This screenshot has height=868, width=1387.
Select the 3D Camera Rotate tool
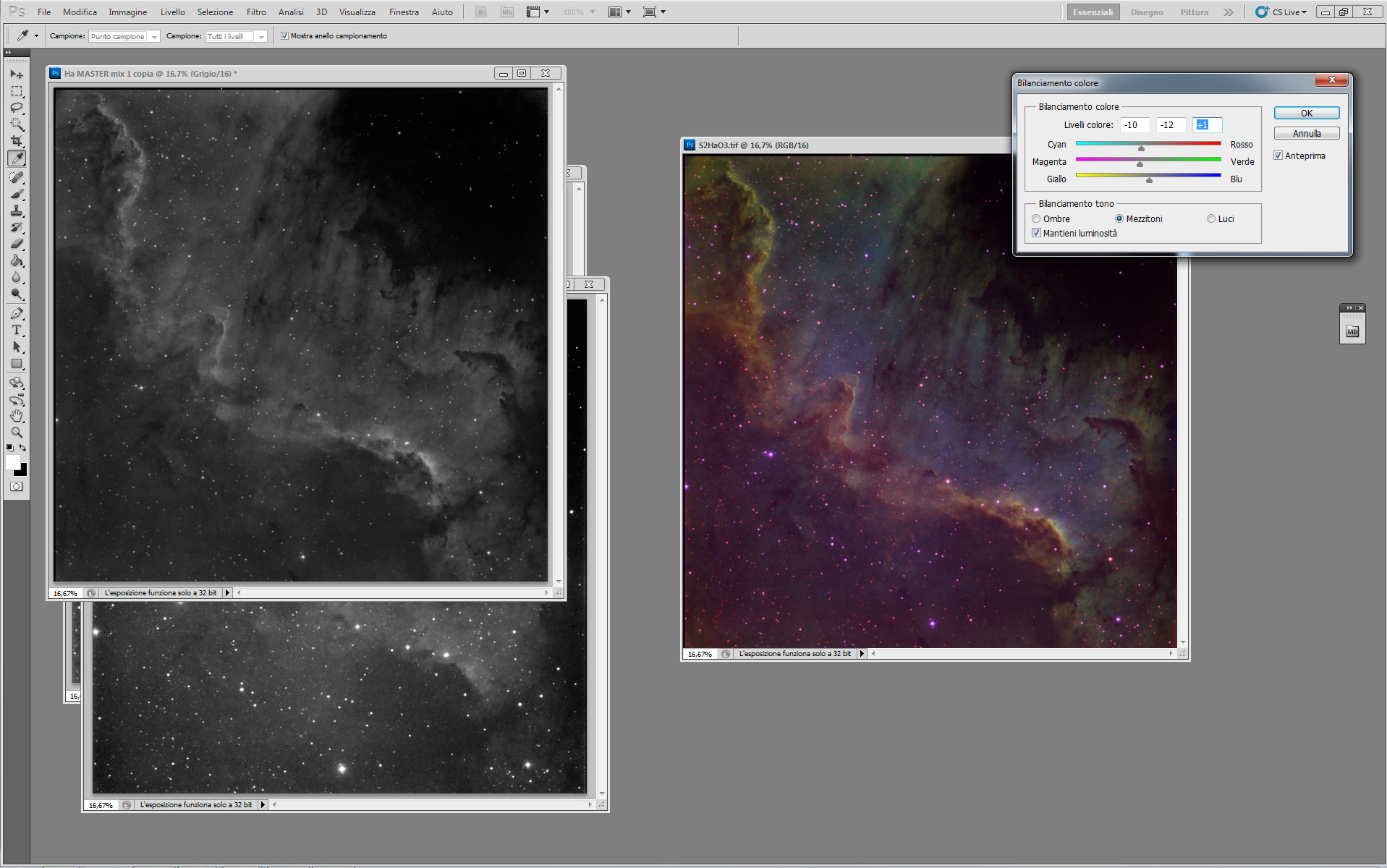(17, 399)
